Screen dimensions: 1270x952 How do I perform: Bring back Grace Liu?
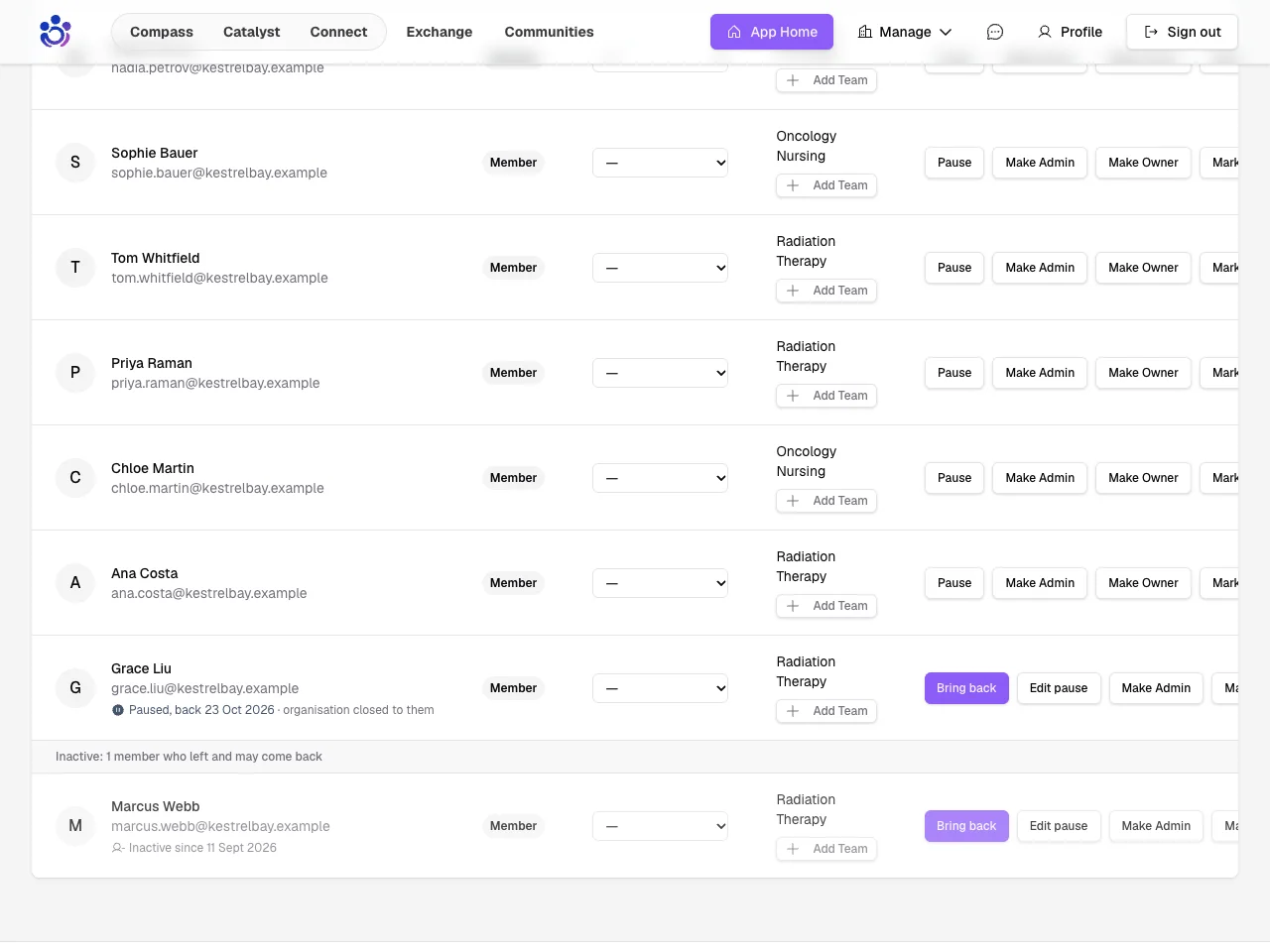click(966, 688)
